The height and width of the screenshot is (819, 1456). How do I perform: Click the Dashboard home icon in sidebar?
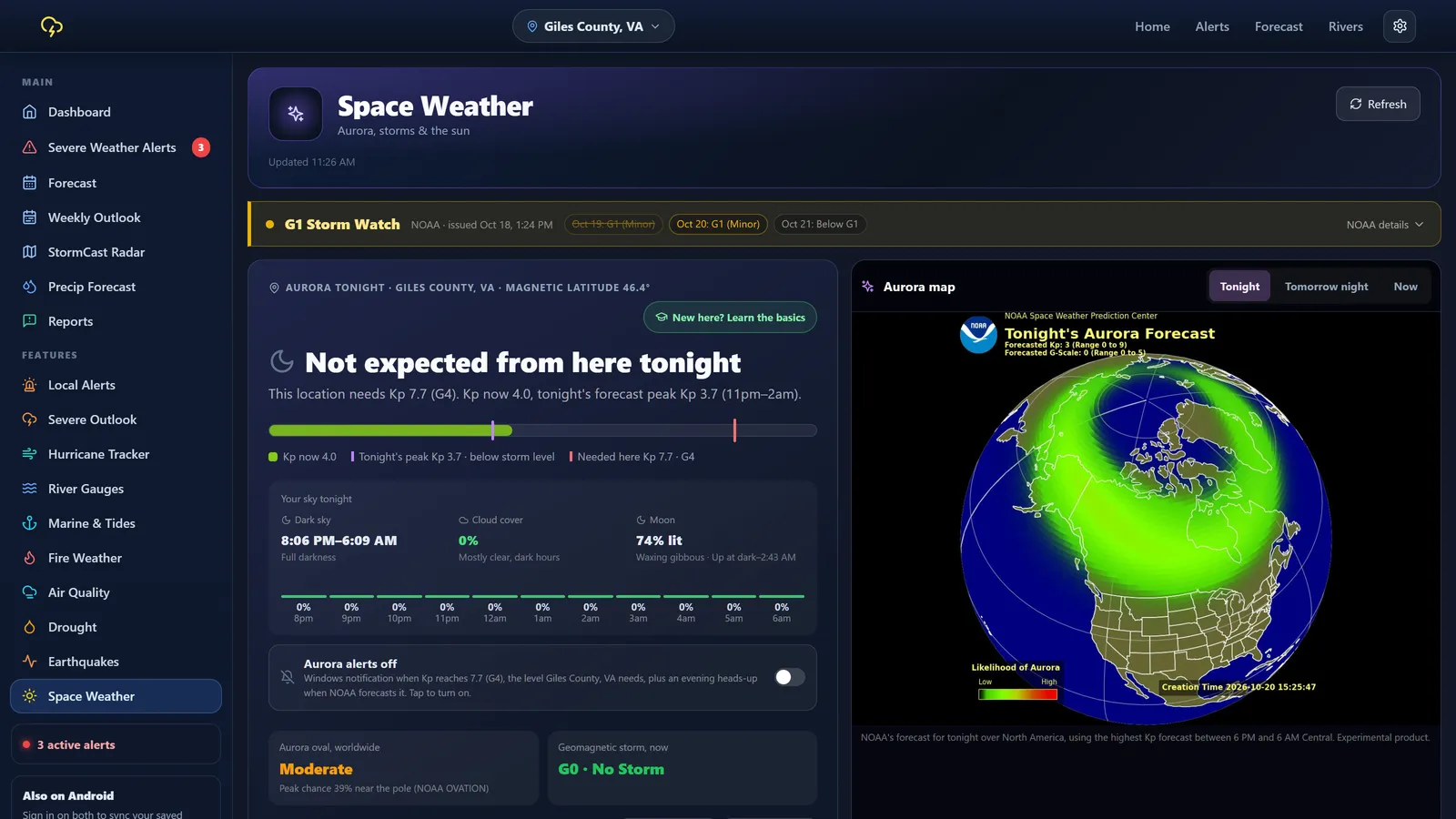pyautogui.click(x=29, y=112)
